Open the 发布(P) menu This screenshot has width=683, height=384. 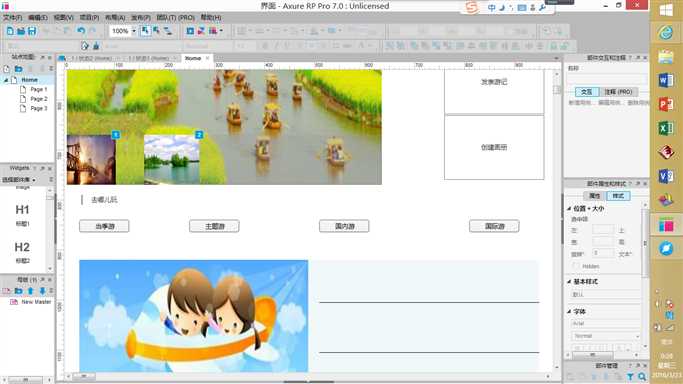(x=141, y=17)
